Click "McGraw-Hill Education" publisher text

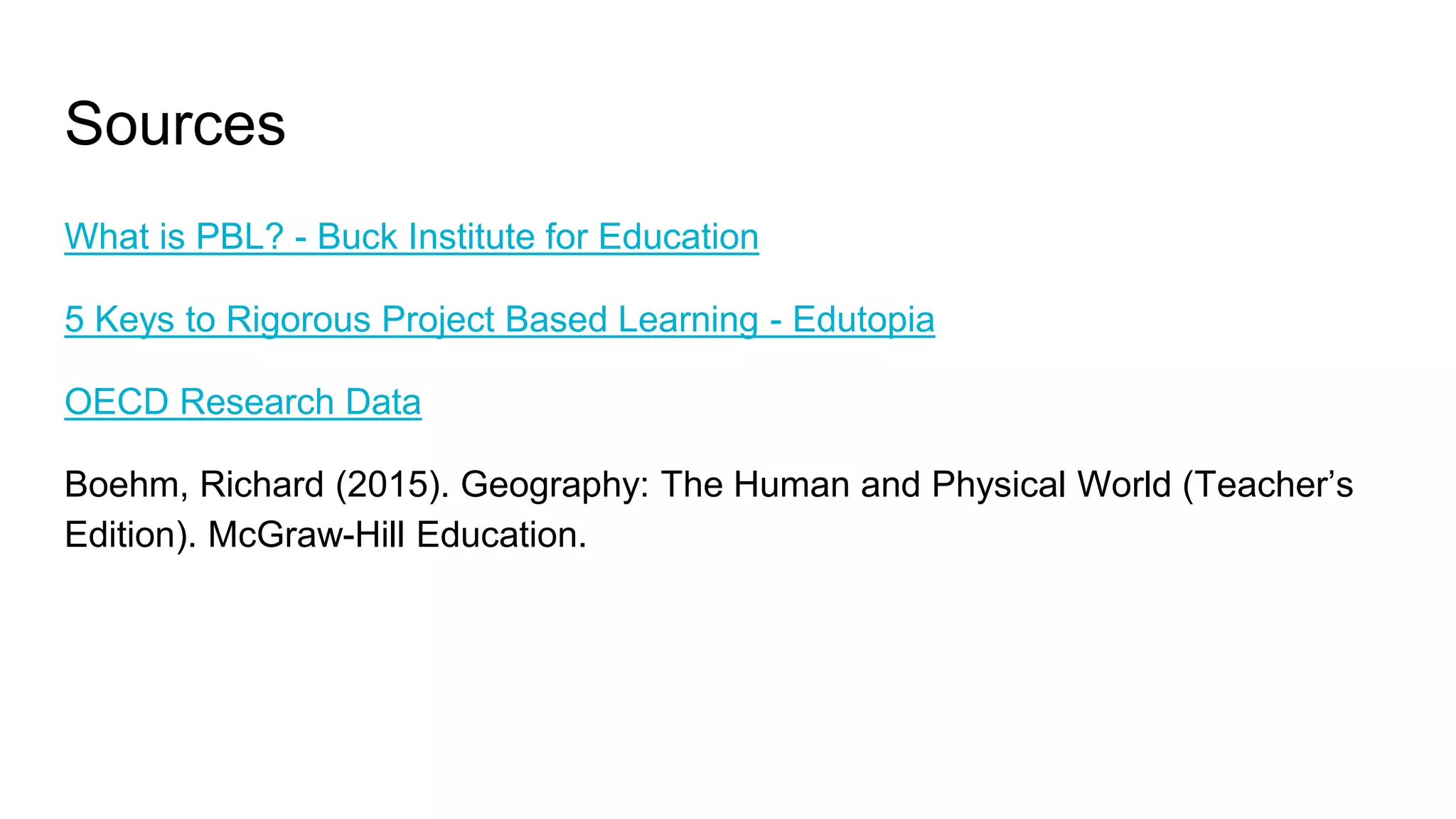(x=397, y=535)
